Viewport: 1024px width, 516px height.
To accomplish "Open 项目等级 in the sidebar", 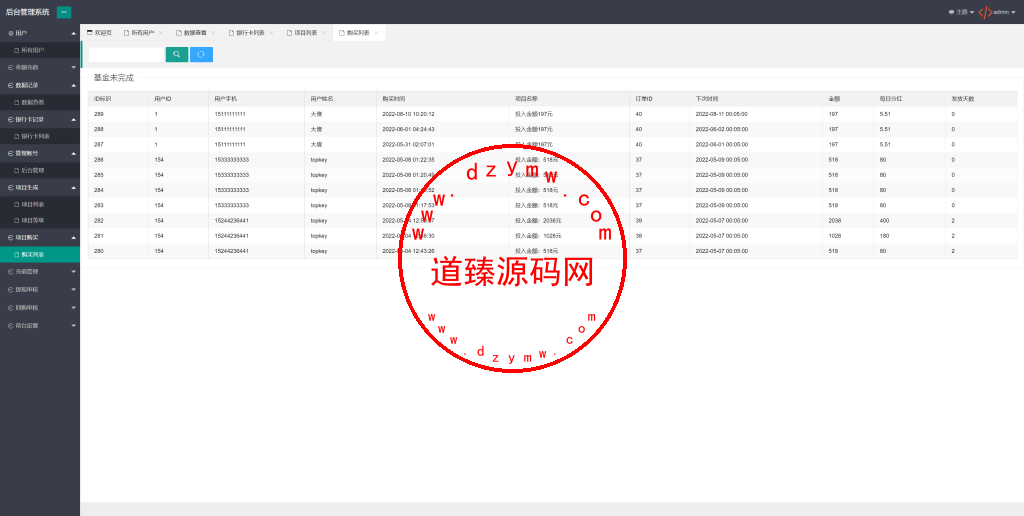I will [x=40, y=220].
